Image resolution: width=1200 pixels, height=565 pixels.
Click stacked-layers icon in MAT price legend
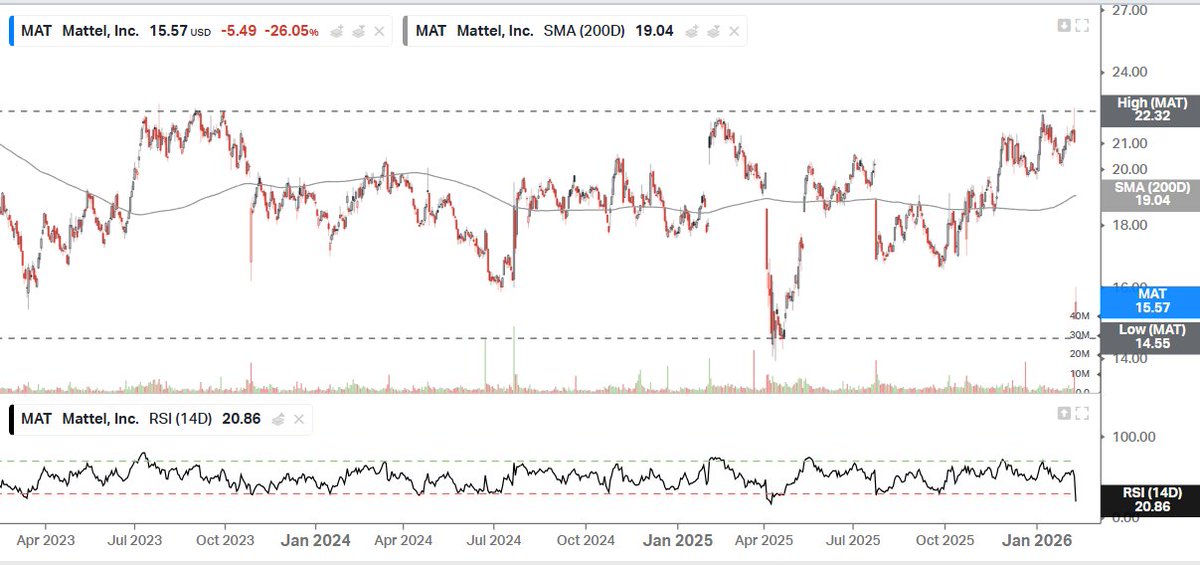(358, 31)
